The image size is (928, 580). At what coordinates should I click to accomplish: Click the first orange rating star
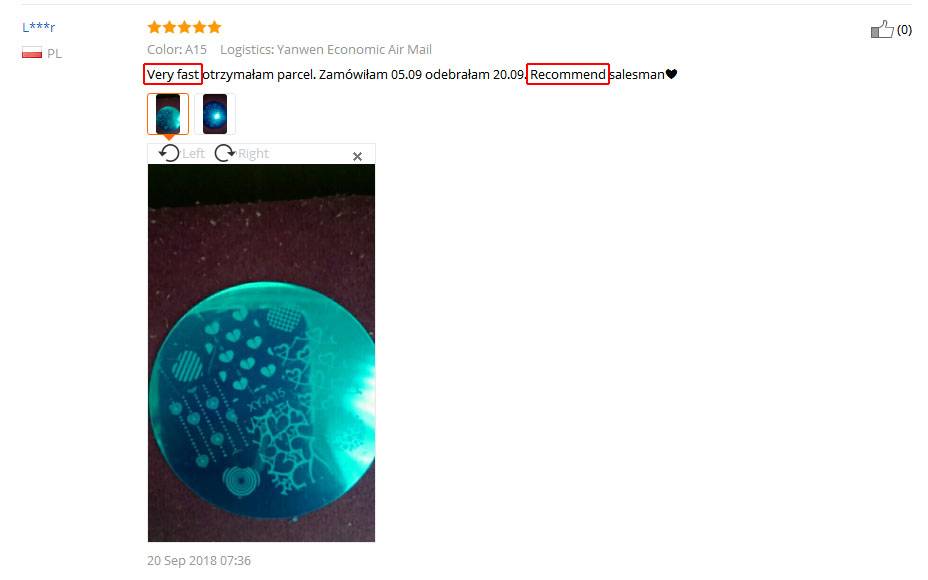click(x=154, y=27)
